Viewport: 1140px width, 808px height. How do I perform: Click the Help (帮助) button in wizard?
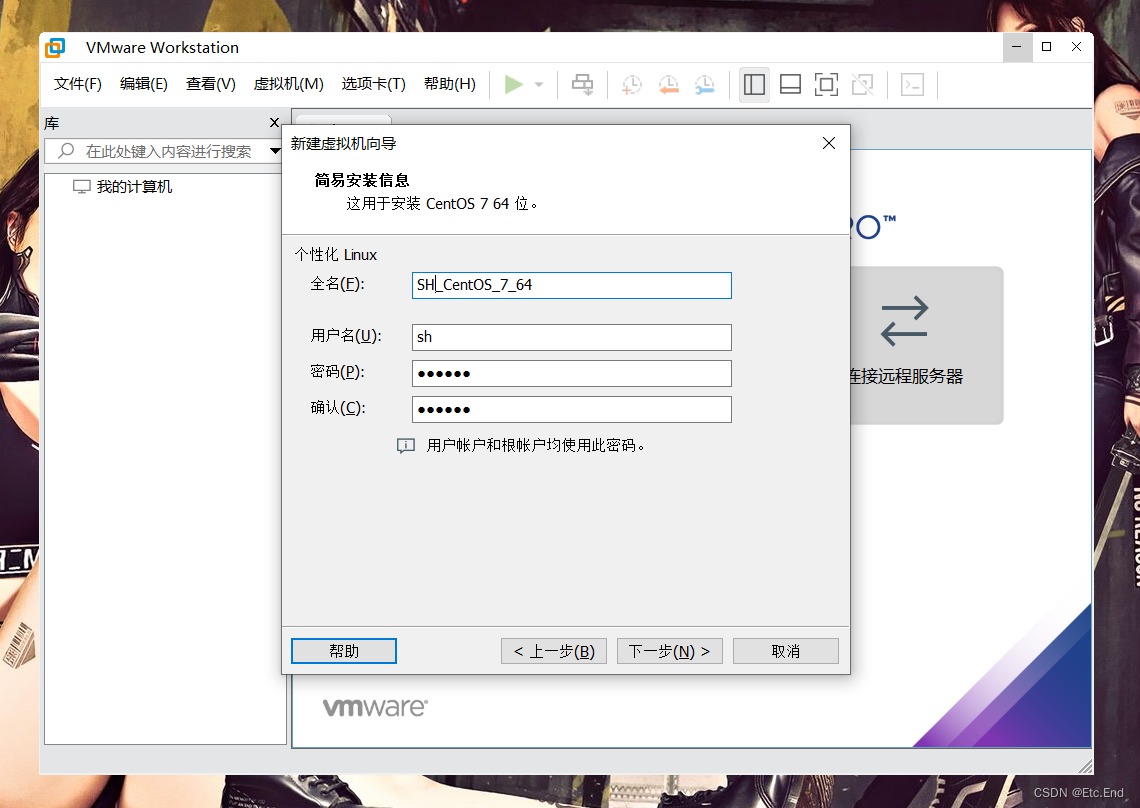point(344,651)
